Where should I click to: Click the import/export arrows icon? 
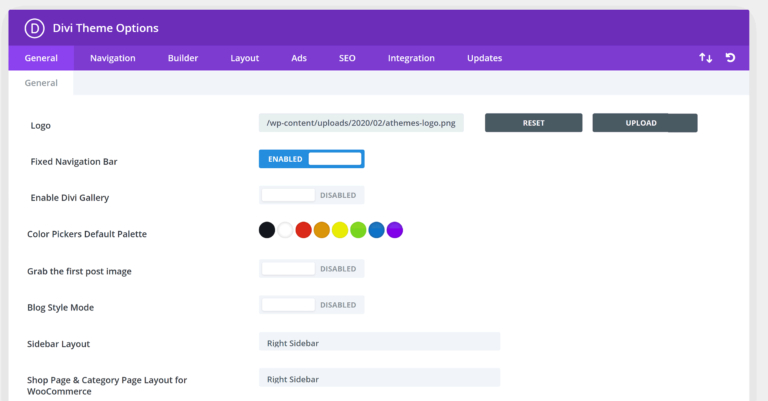coord(705,58)
